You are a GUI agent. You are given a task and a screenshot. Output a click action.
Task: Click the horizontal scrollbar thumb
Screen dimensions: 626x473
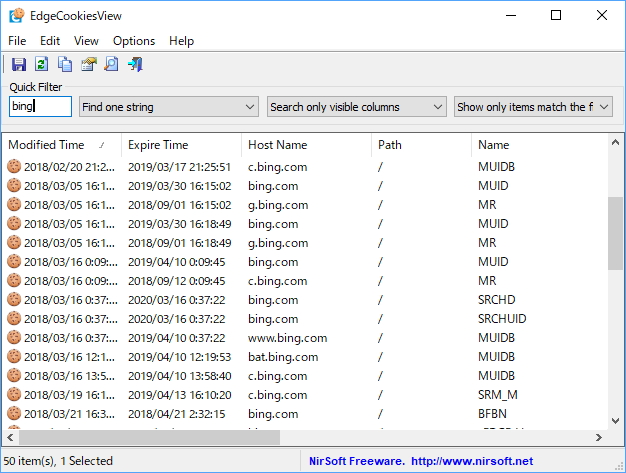149,437
